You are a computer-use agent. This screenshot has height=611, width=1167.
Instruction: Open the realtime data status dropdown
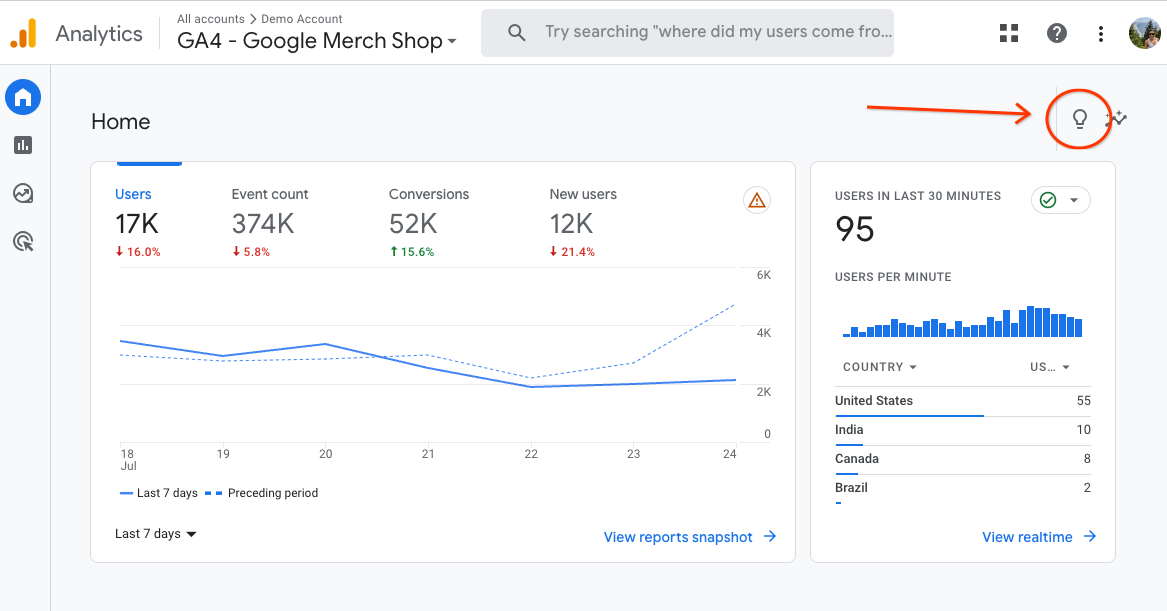[1061, 200]
